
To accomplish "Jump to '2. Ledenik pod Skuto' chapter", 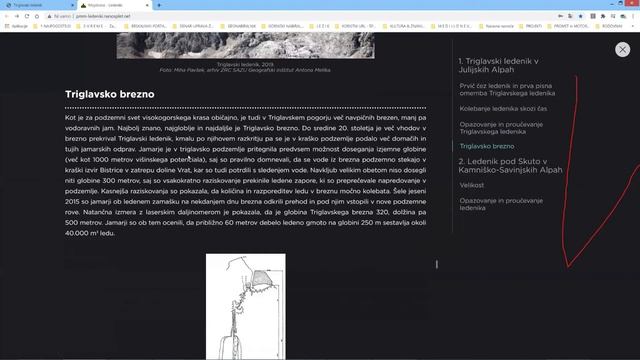I will [510, 165].
